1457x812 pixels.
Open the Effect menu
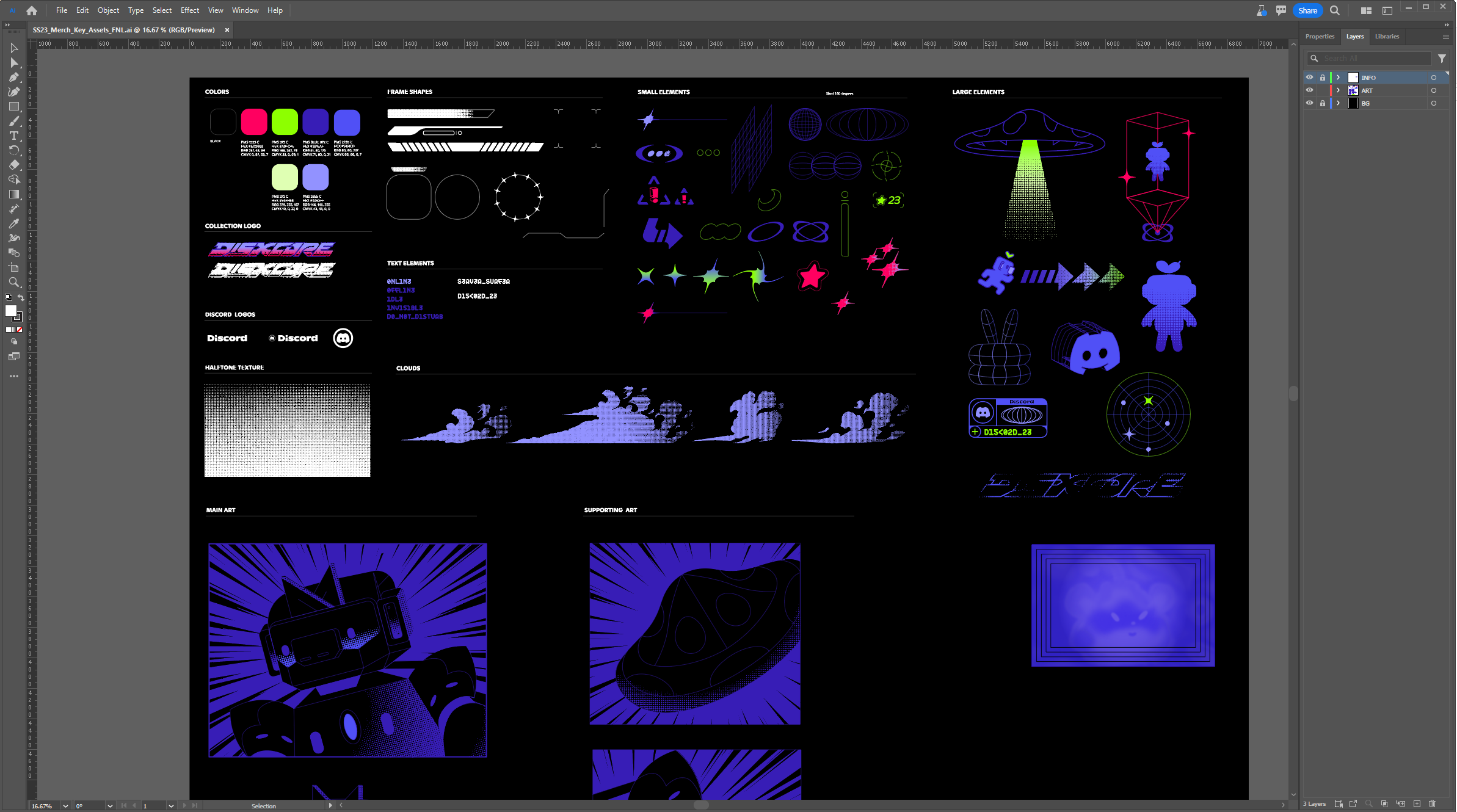click(x=189, y=10)
